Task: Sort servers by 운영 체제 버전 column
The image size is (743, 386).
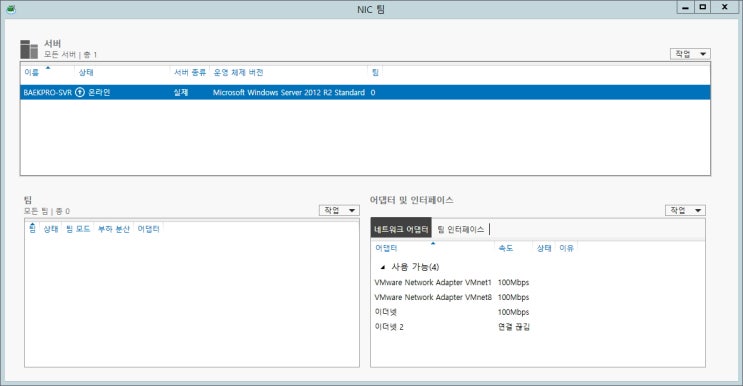Action: 238,72
